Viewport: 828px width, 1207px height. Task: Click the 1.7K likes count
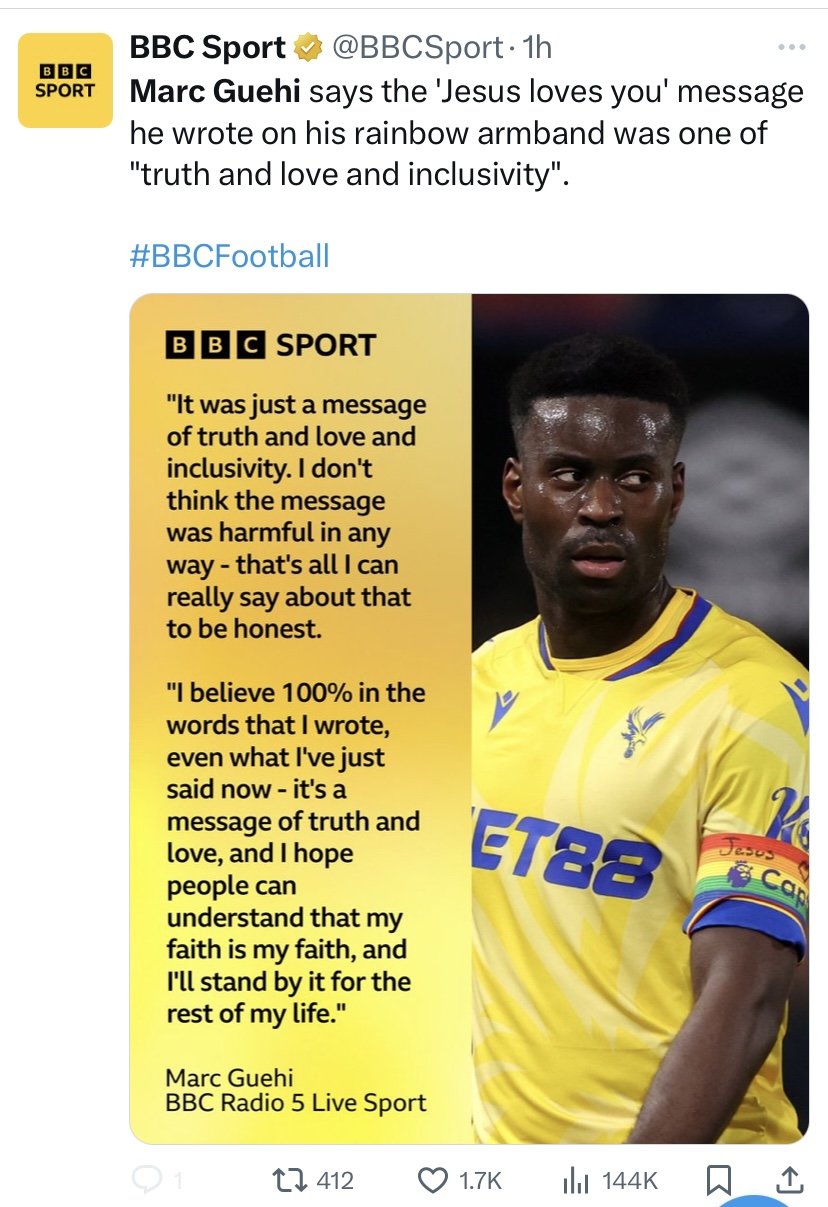click(x=479, y=1181)
